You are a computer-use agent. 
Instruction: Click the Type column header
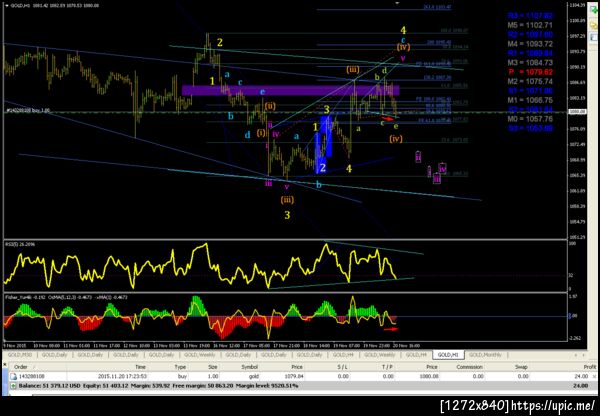pos(180,367)
